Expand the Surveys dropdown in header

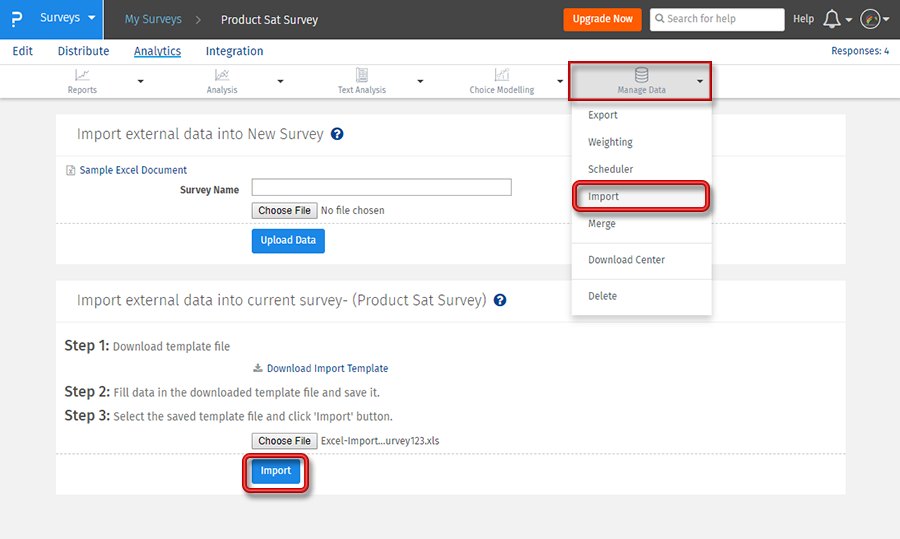click(92, 18)
